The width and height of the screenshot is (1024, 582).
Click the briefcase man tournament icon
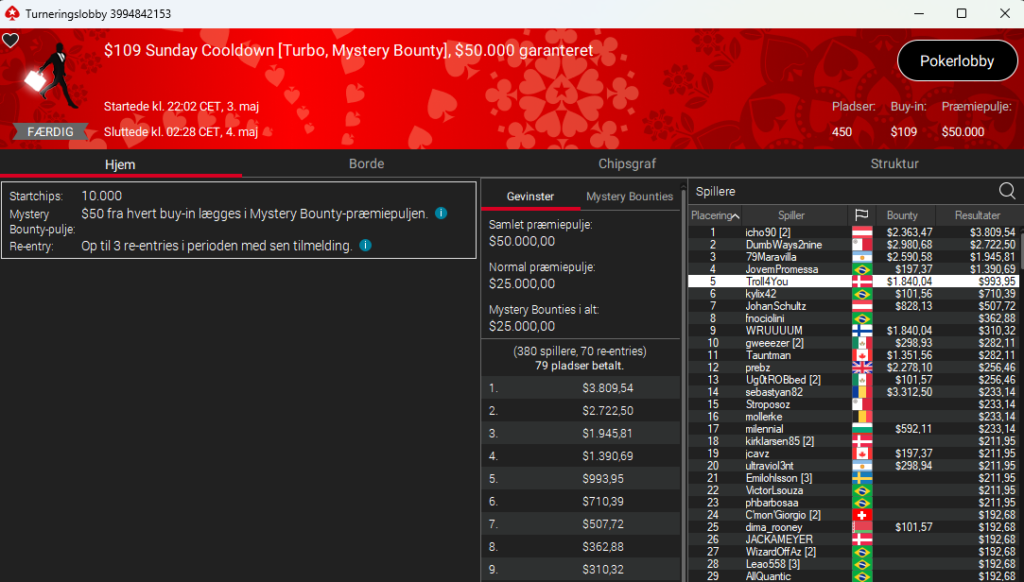click(x=54, y=77)
